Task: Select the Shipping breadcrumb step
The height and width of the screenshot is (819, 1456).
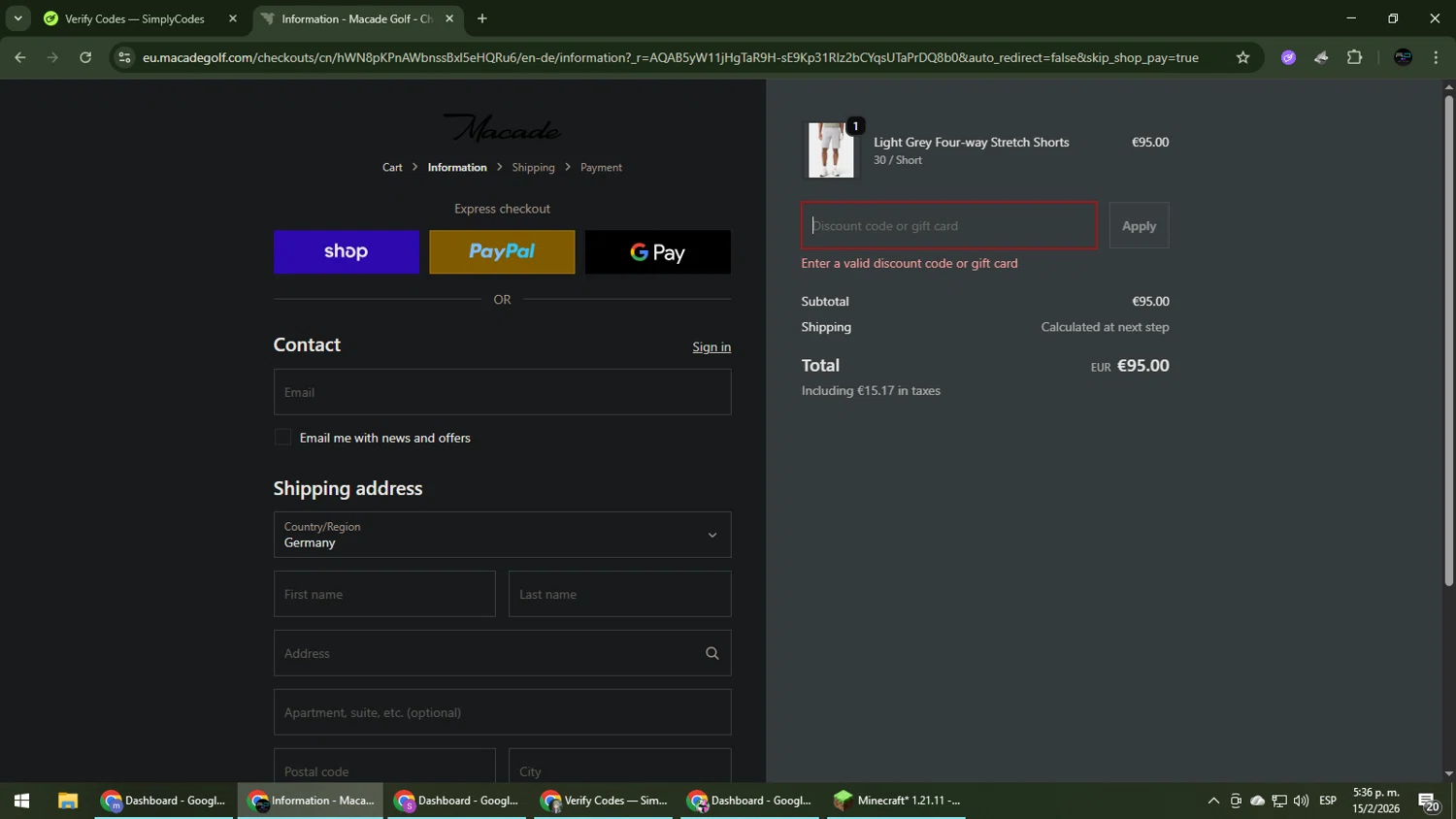Action: tap(533, 167)
